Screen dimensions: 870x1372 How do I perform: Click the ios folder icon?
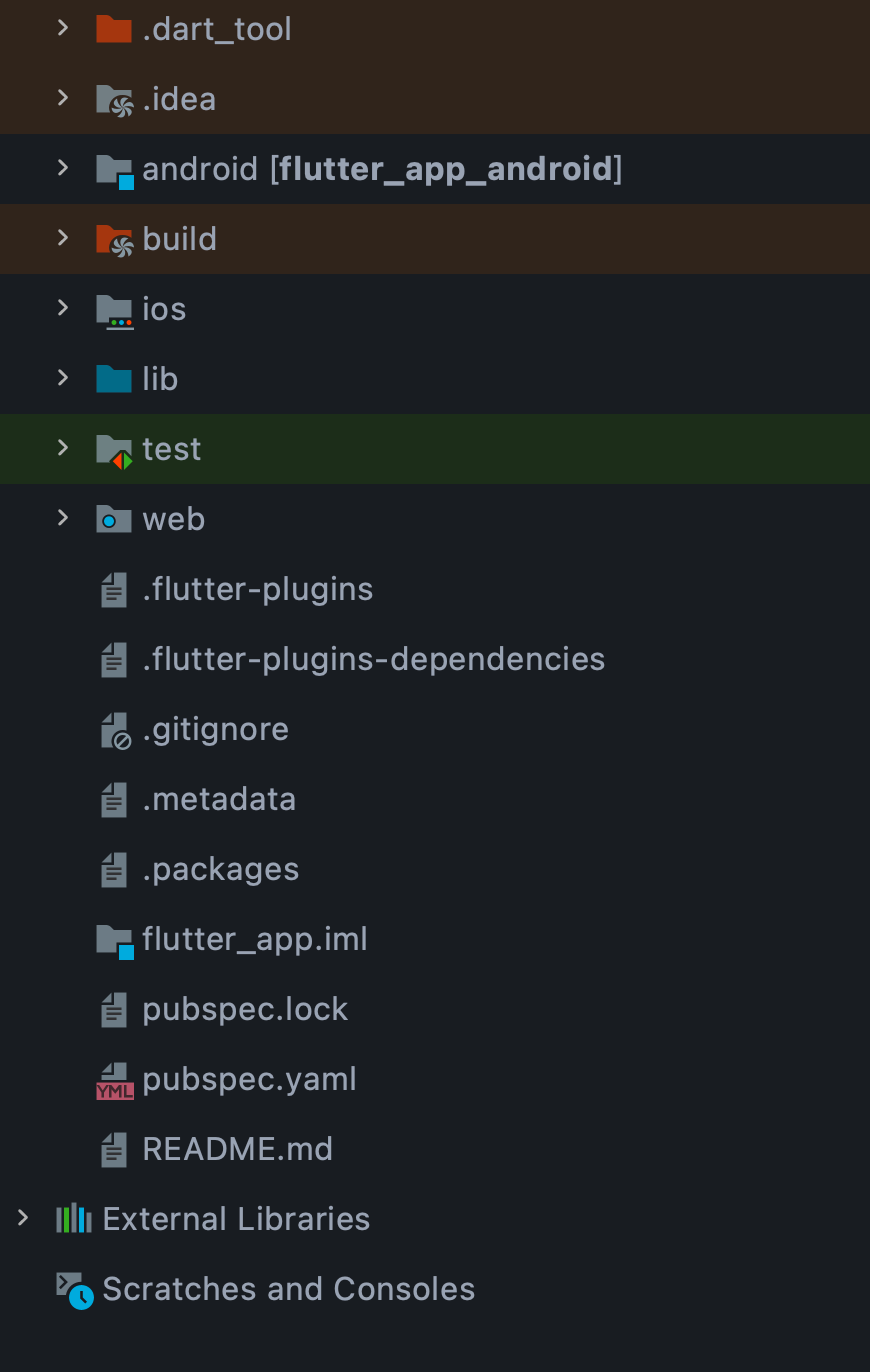114,310
